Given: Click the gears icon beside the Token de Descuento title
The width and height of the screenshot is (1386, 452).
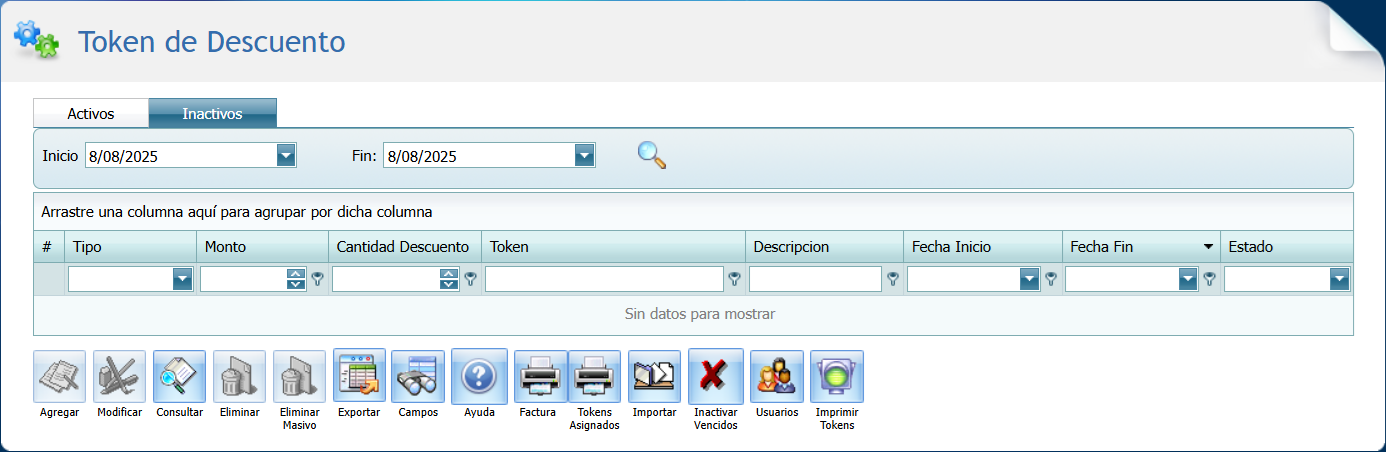Looking at the screenshot, I should click(x=36, y=38).
